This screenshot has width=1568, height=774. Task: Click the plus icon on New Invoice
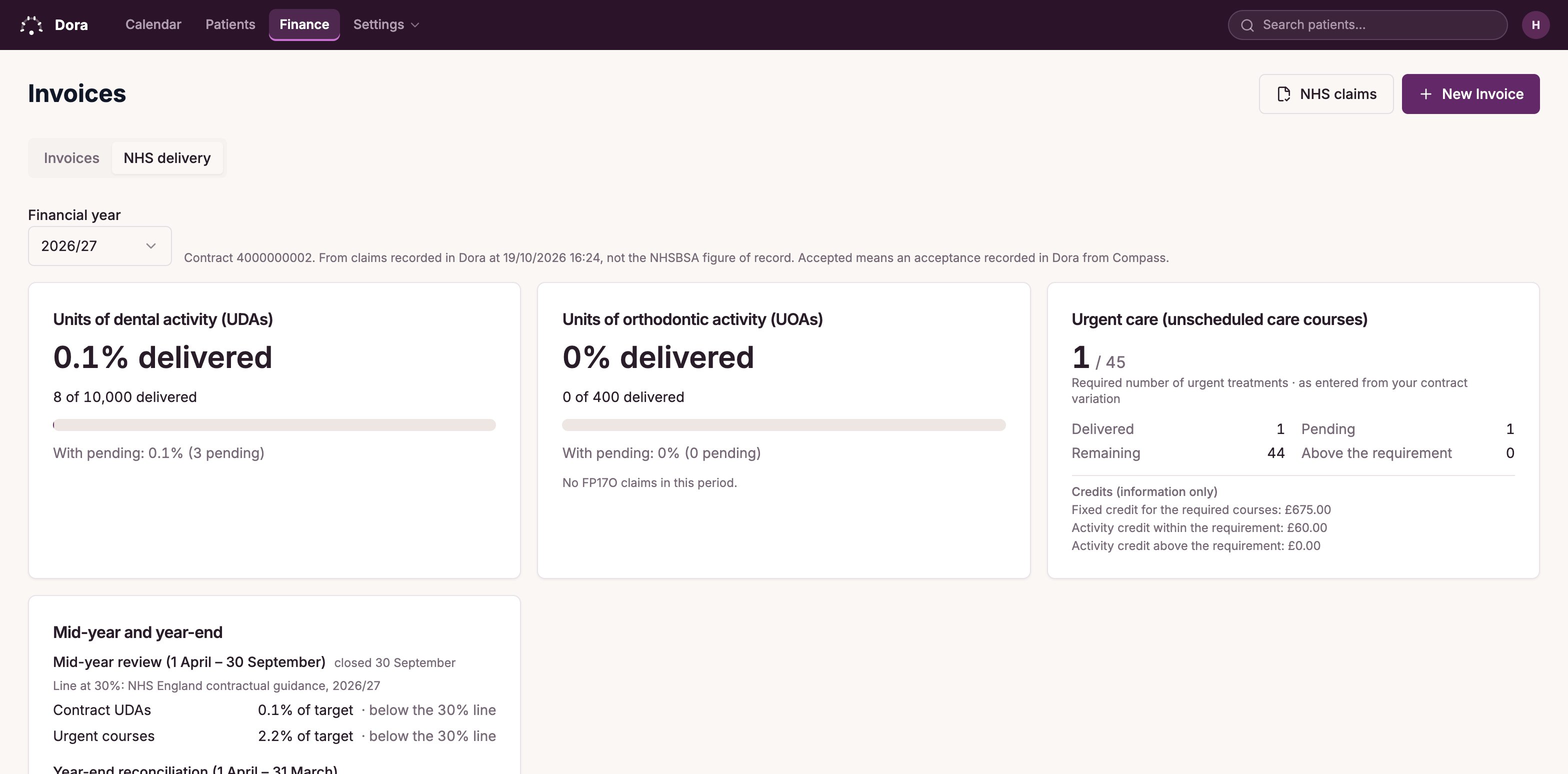click(1425, 94)
